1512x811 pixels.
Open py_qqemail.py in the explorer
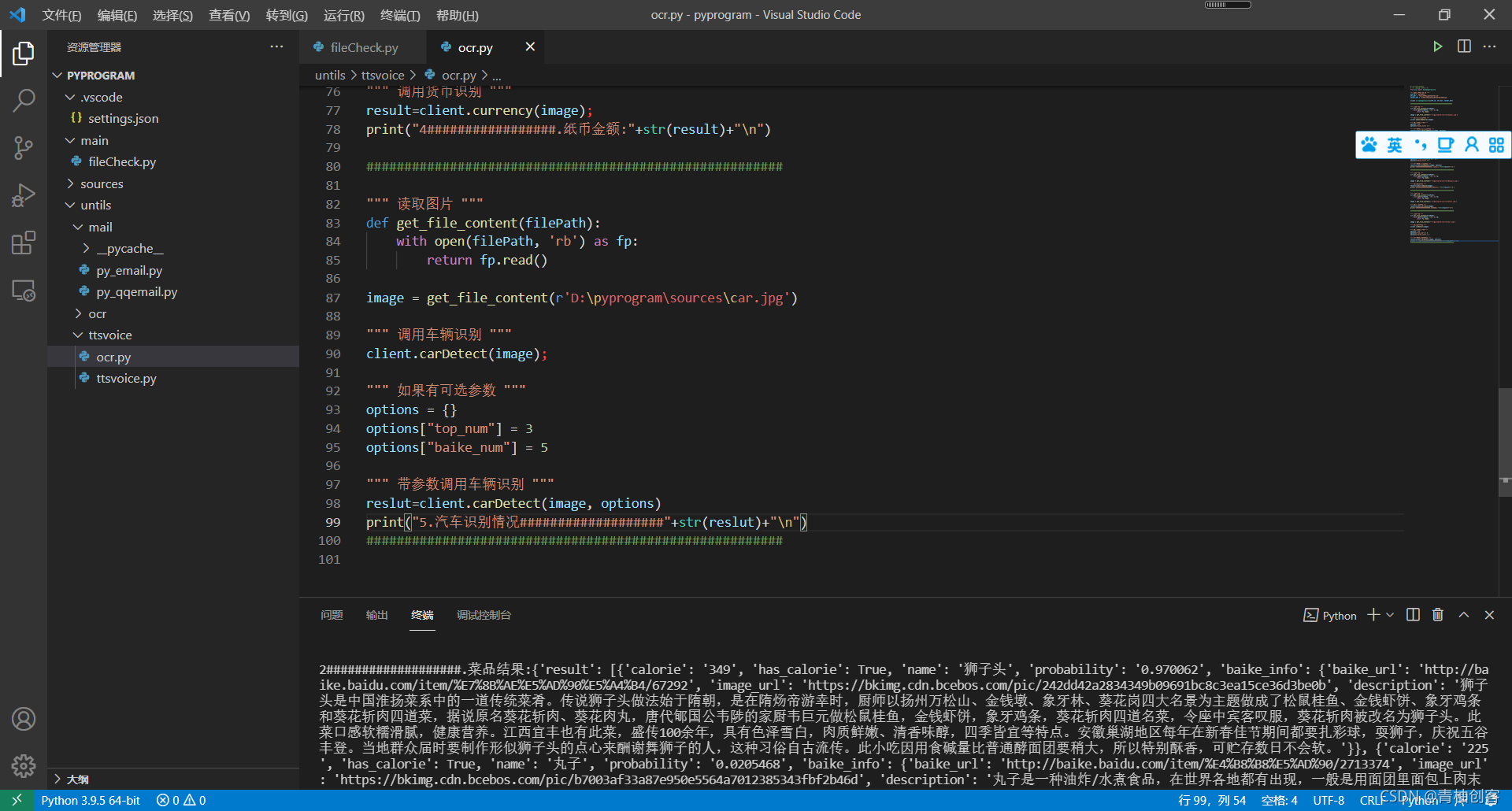coord(173,291)
